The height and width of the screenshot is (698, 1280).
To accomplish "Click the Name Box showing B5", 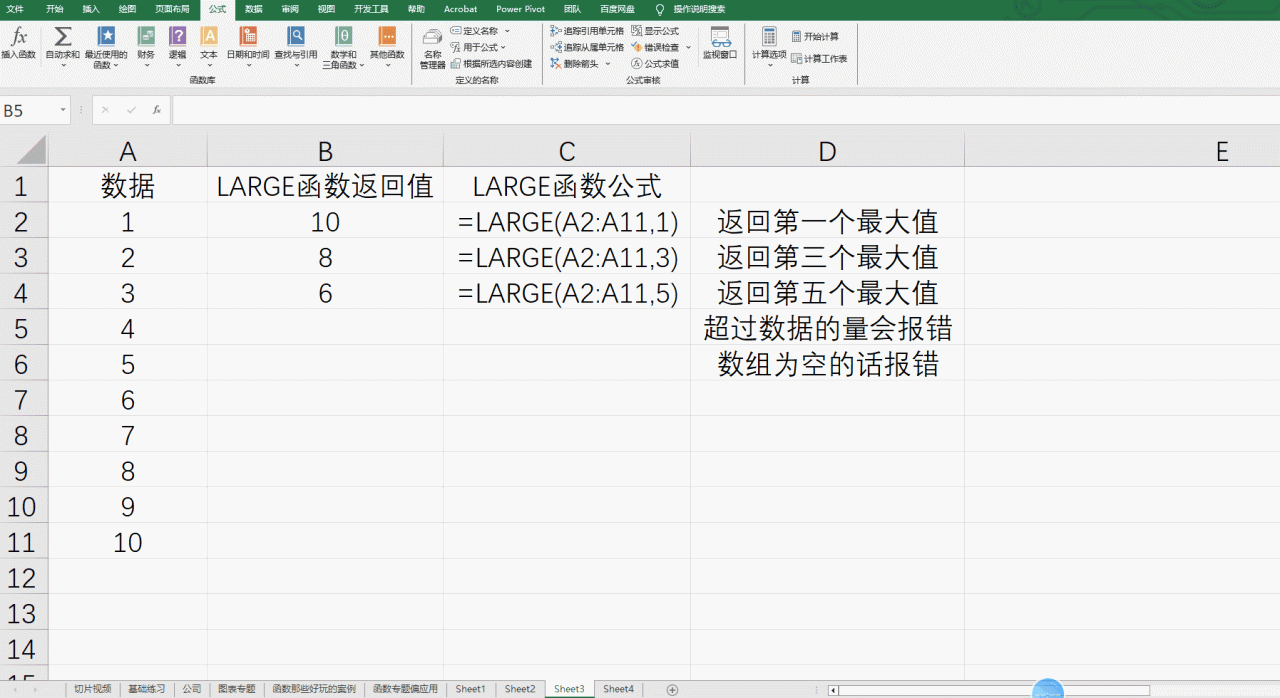I will tap(29, 110).
